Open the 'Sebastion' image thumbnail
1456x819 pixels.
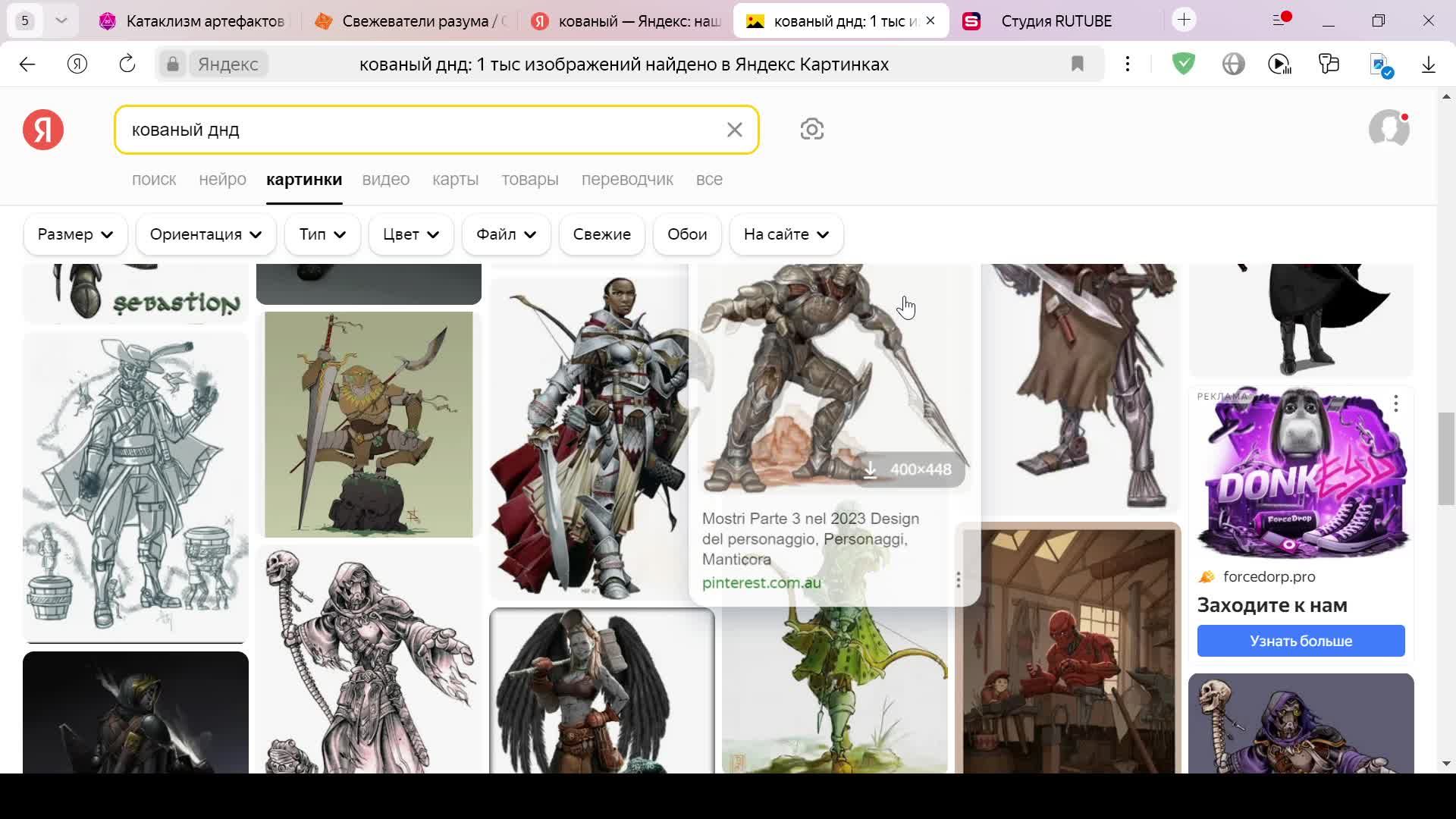tap(136, 293)
